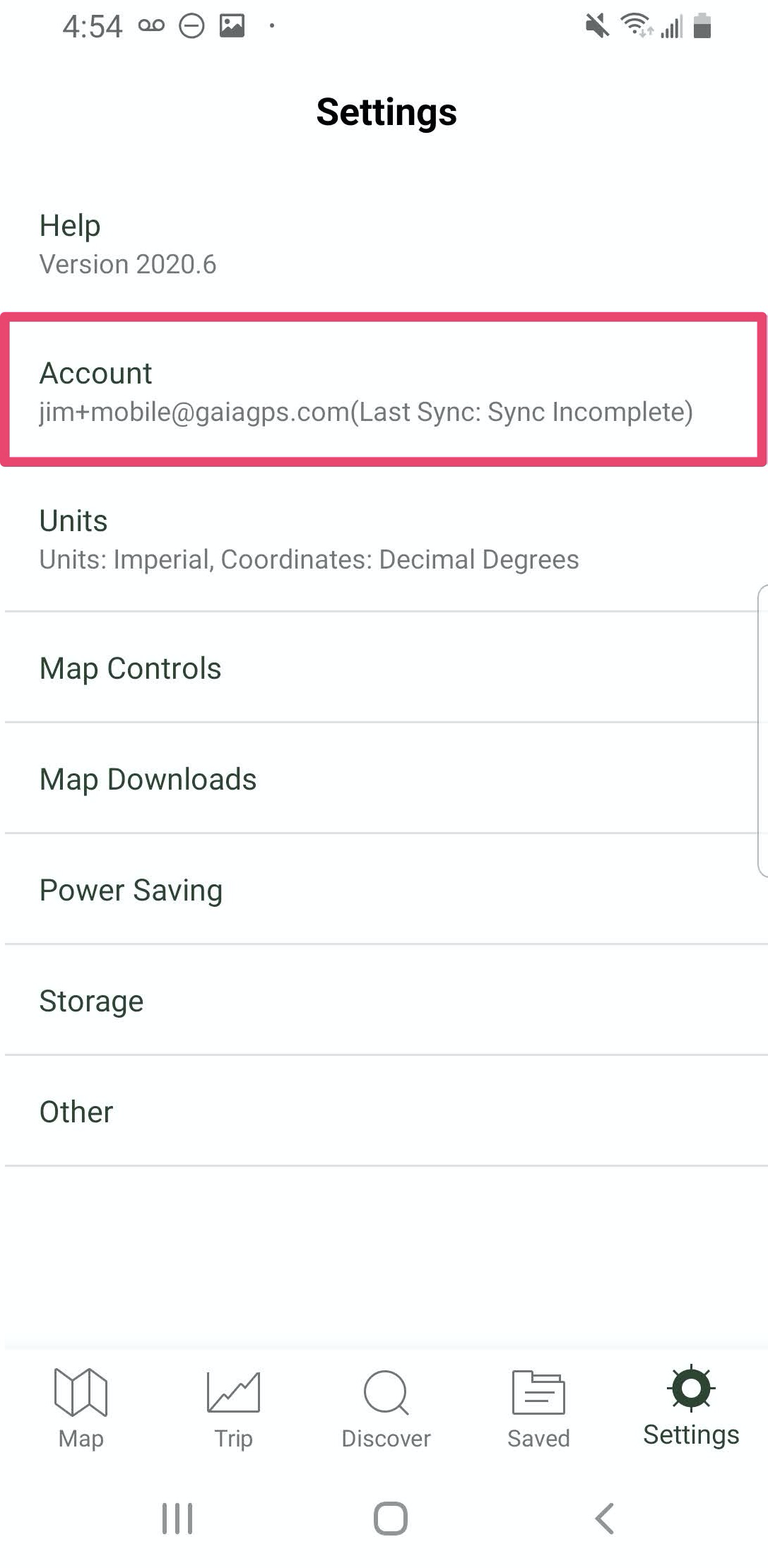Screen dimensions: 768x1568
Task: Open the Units settings entry
Action: [x=384, y=539]
